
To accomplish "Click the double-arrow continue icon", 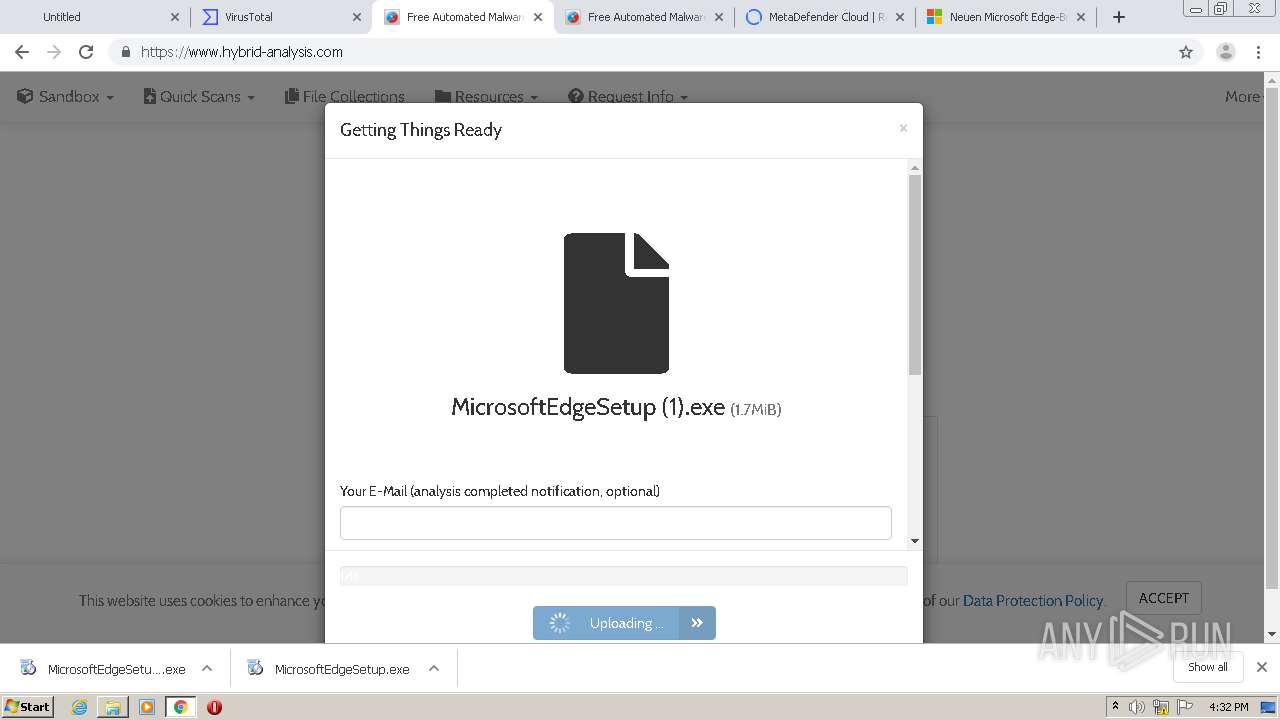I will tap(697, 623).
